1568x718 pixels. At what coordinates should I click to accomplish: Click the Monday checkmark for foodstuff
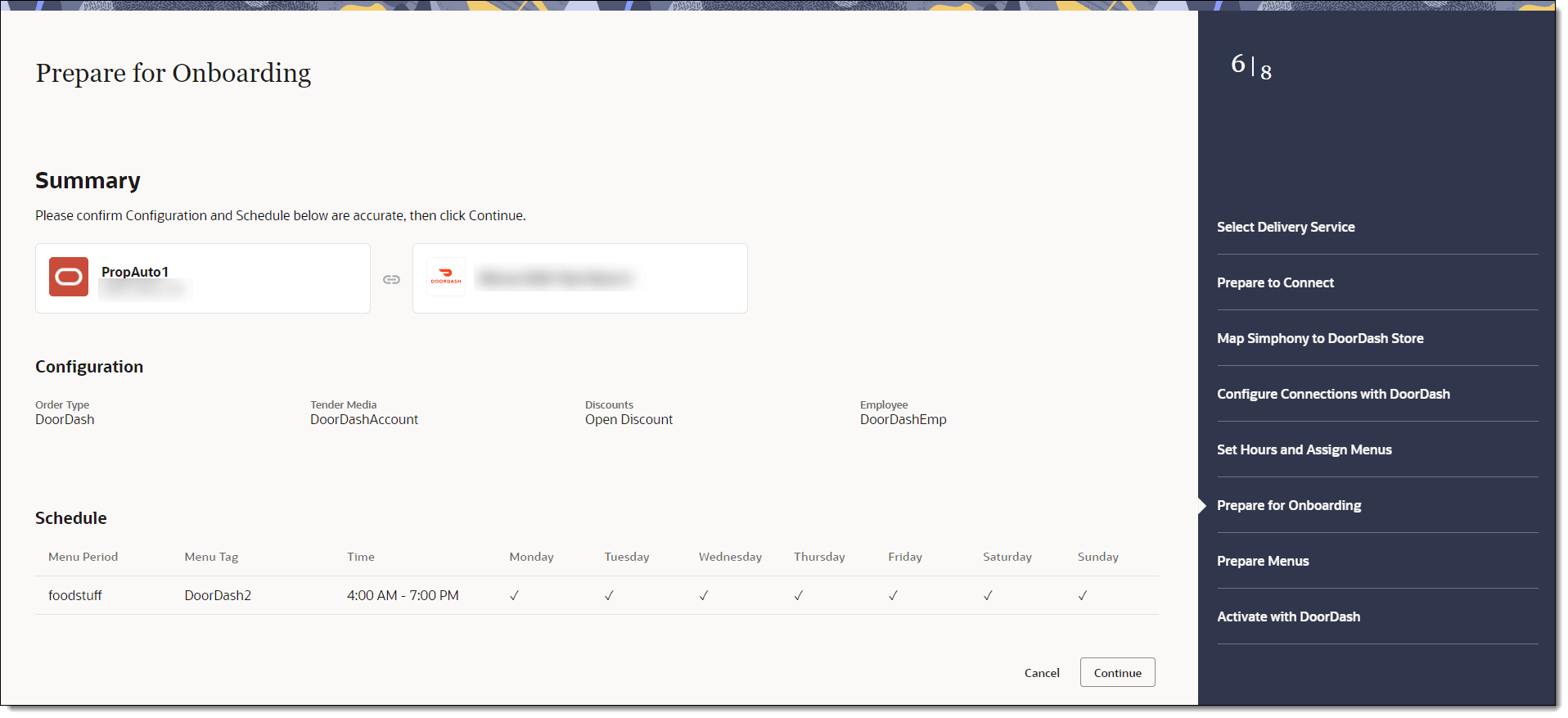514,596
